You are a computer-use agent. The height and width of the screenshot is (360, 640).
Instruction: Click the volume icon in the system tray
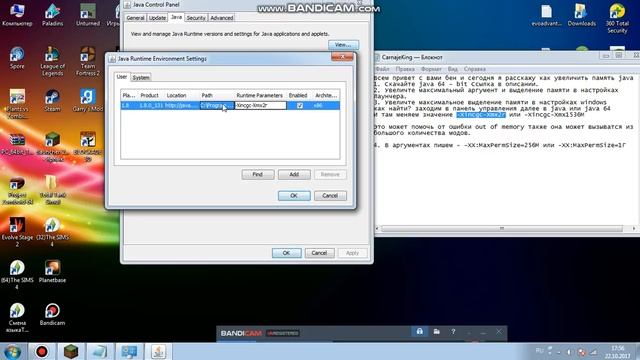pos(569,351)
